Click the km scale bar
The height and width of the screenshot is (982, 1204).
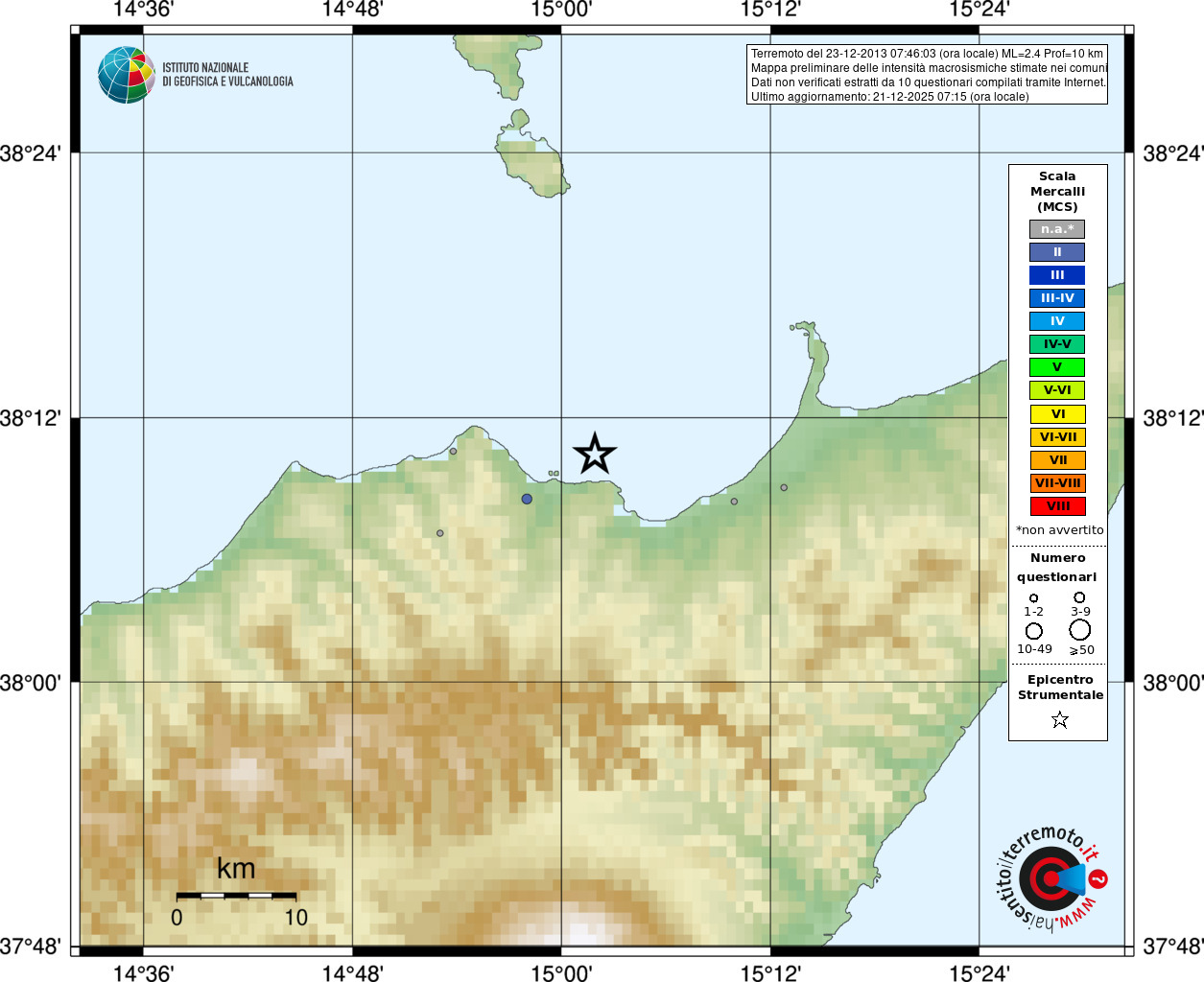236,896
